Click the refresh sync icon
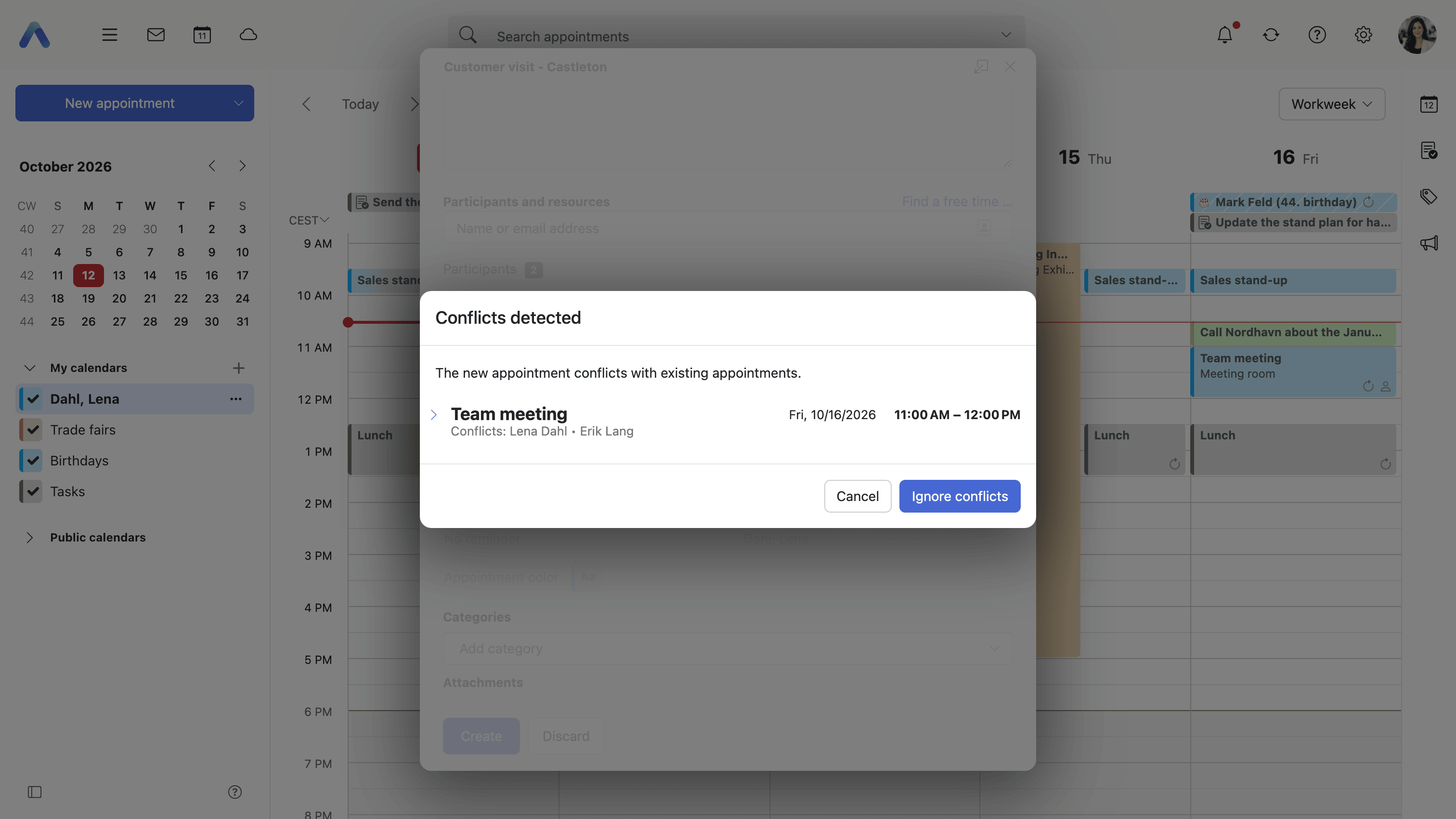This screenshot has width=1456, height=819. [x=1271, y=35]
